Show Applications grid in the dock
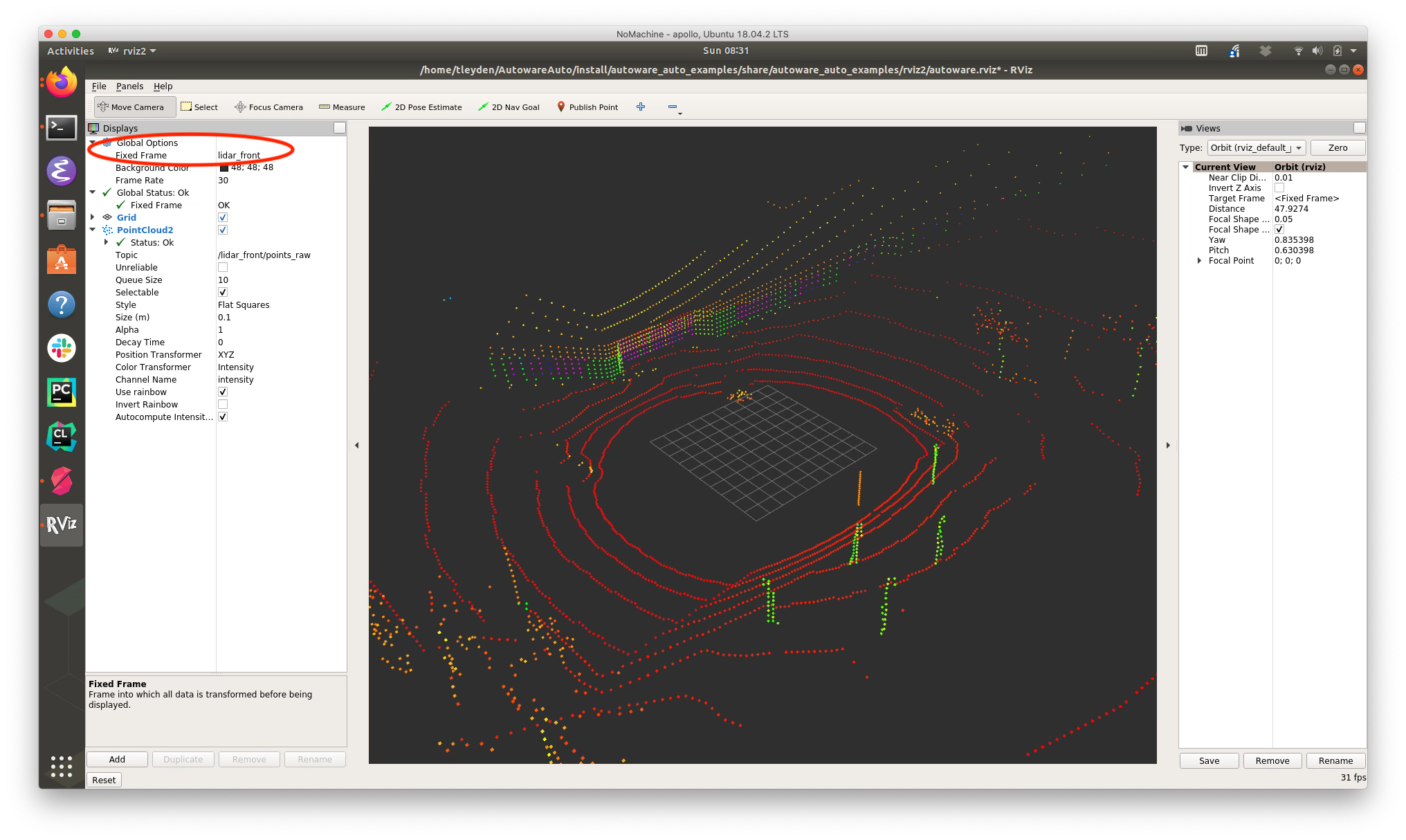 point(62,766)
